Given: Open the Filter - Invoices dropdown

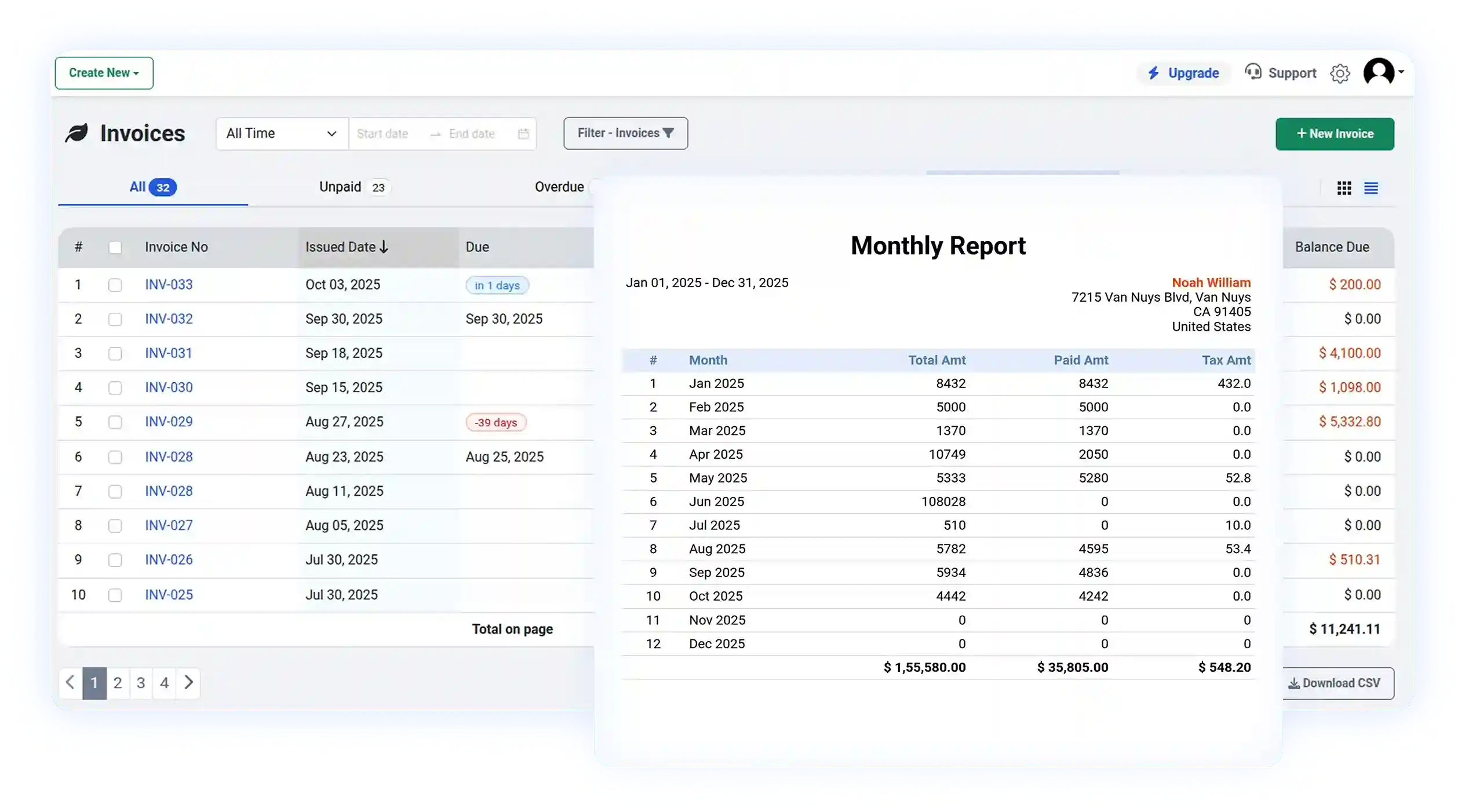Looking at the screenshot, I should pos(625,133).
